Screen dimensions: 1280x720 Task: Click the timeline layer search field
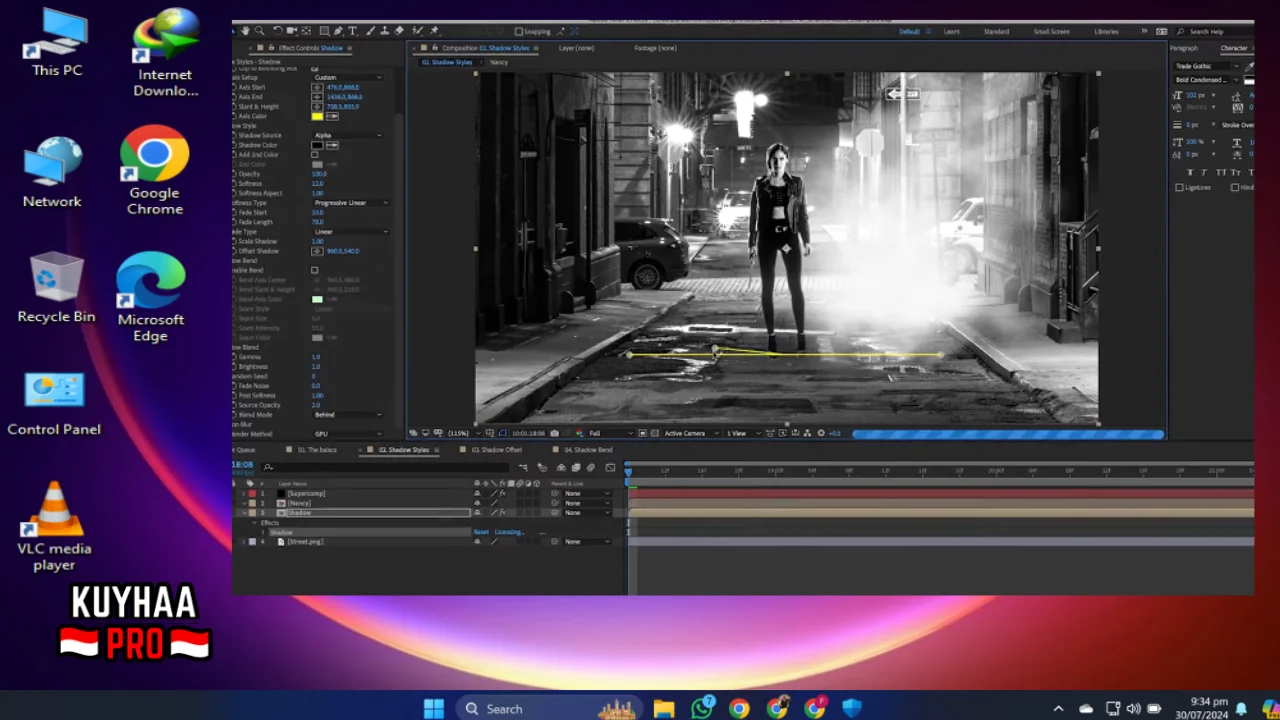click(x=385, y=467)
